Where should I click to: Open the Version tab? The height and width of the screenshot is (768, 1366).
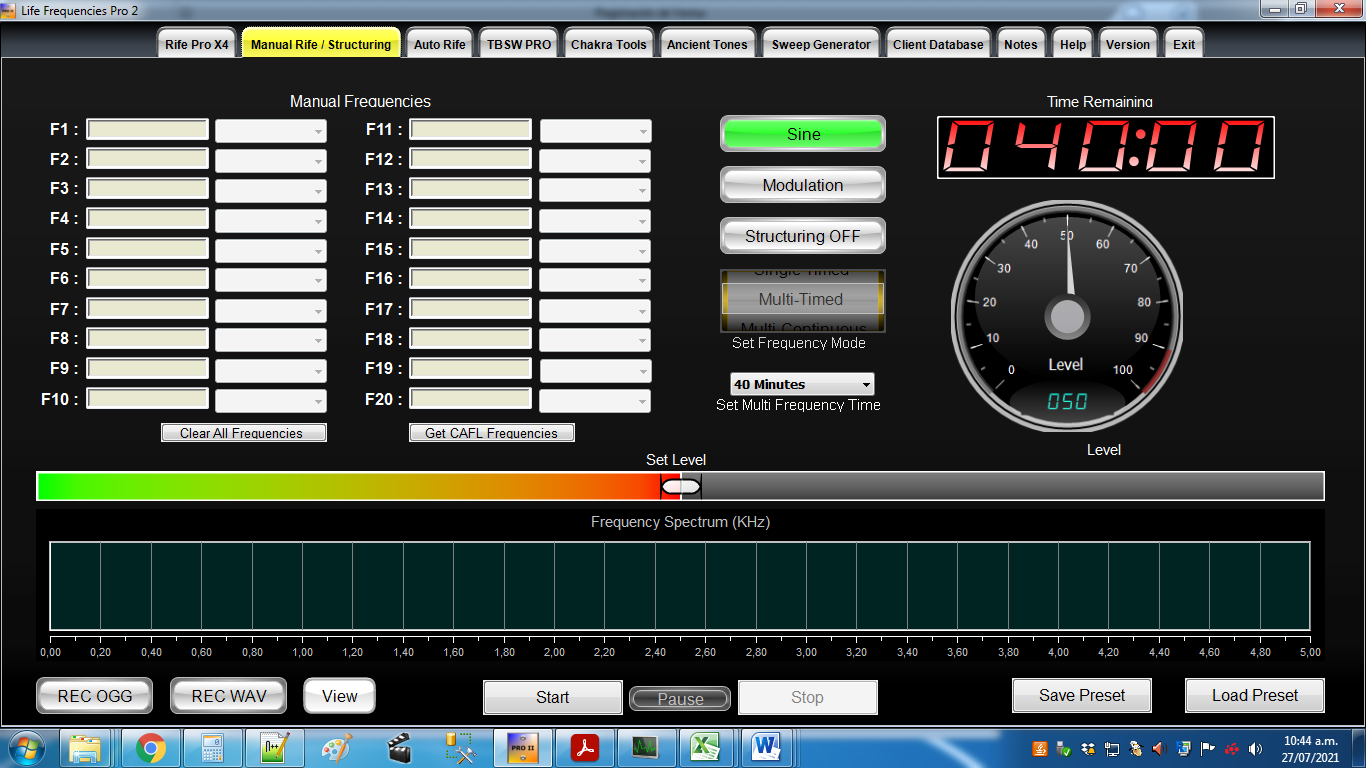(x=1128, y=44)
